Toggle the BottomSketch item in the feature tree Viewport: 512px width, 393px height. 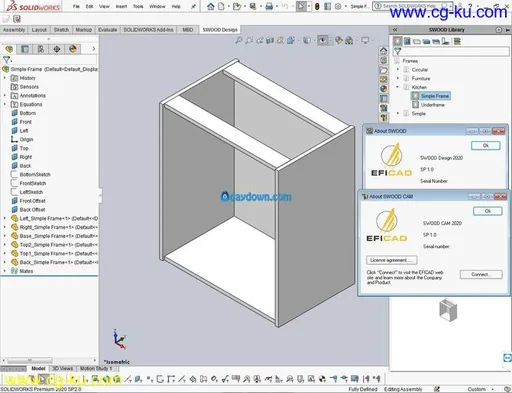[35, 174]
